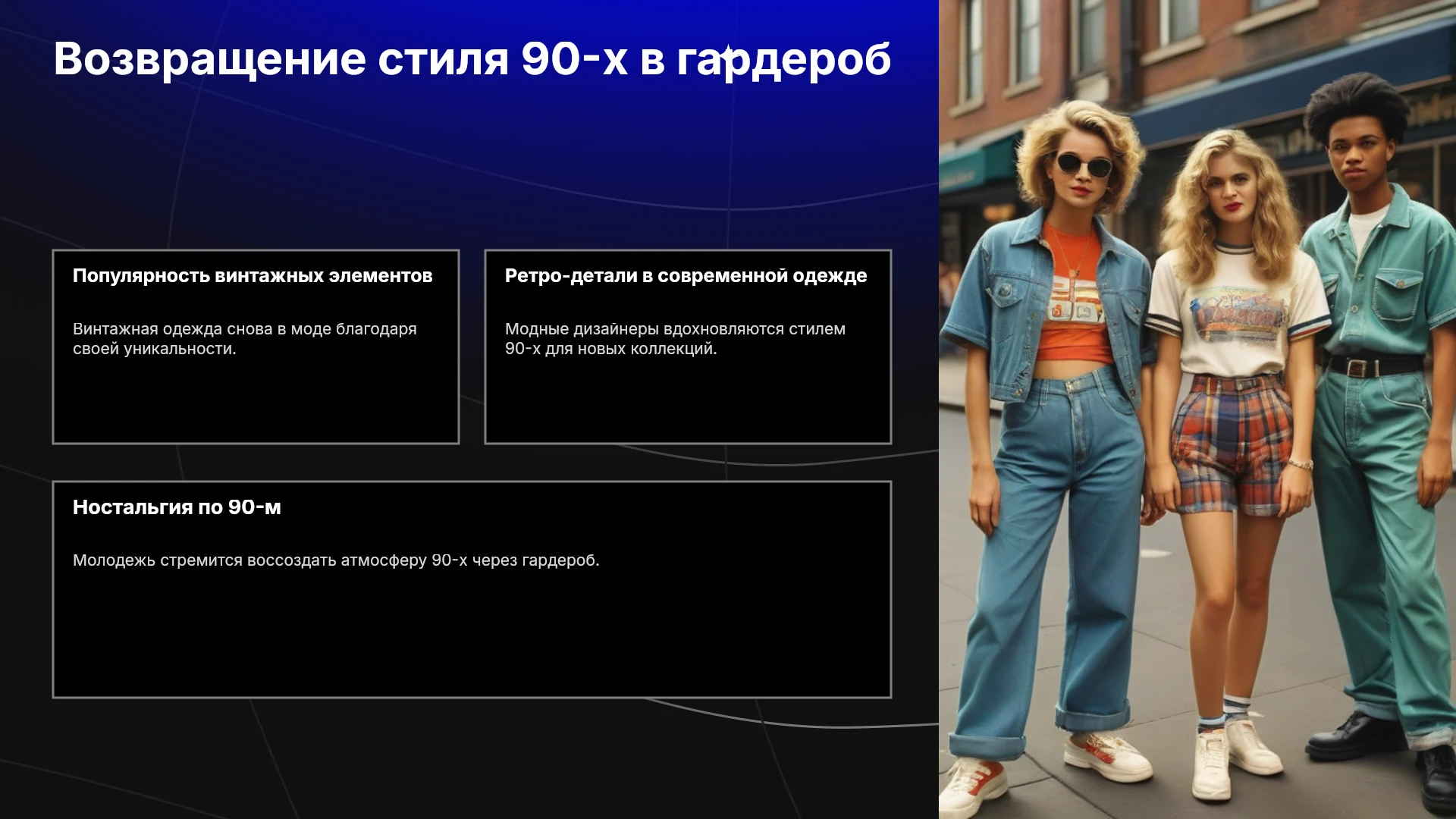Screen dimensions: 1456x819
Task: Click the graphic print on the white t-shirt
Action: point(1237,312)
